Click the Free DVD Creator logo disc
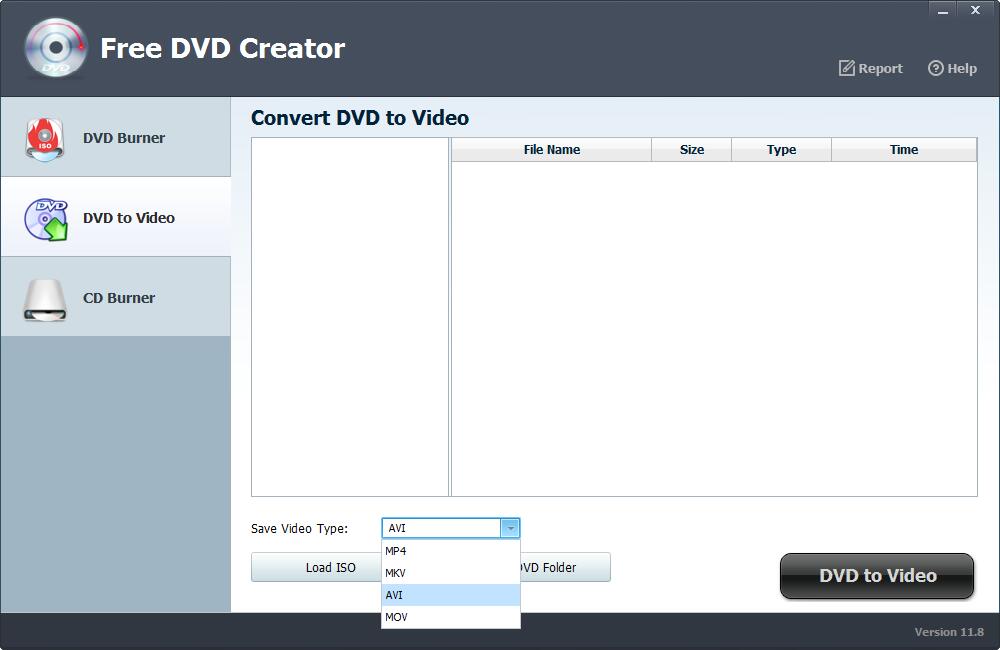Viewport: 1000px width, 650px height. [55, 47]
